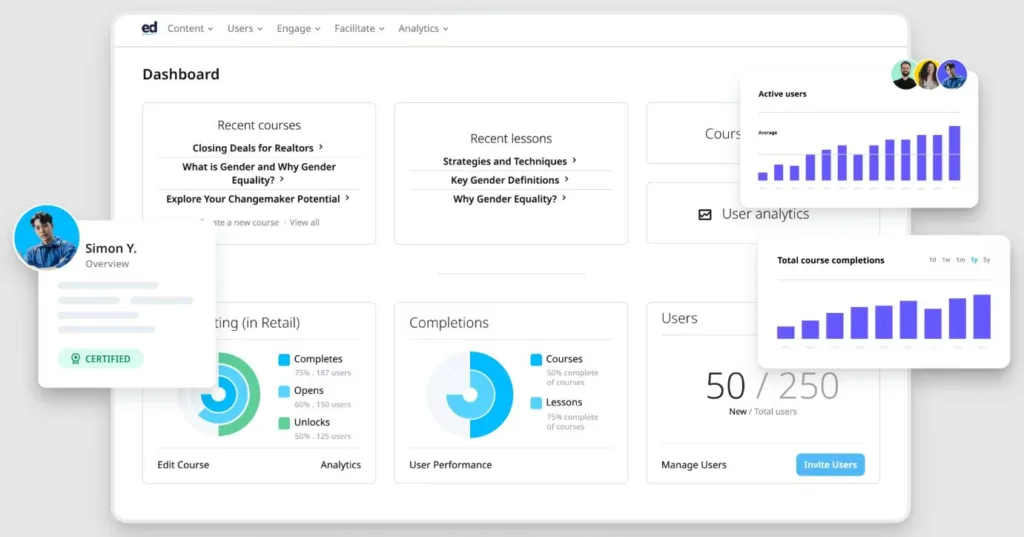Viewport: 1024px width, 537px height.
Task: Click the ed logo in the navbar
Action: click(x=150, y=28)
